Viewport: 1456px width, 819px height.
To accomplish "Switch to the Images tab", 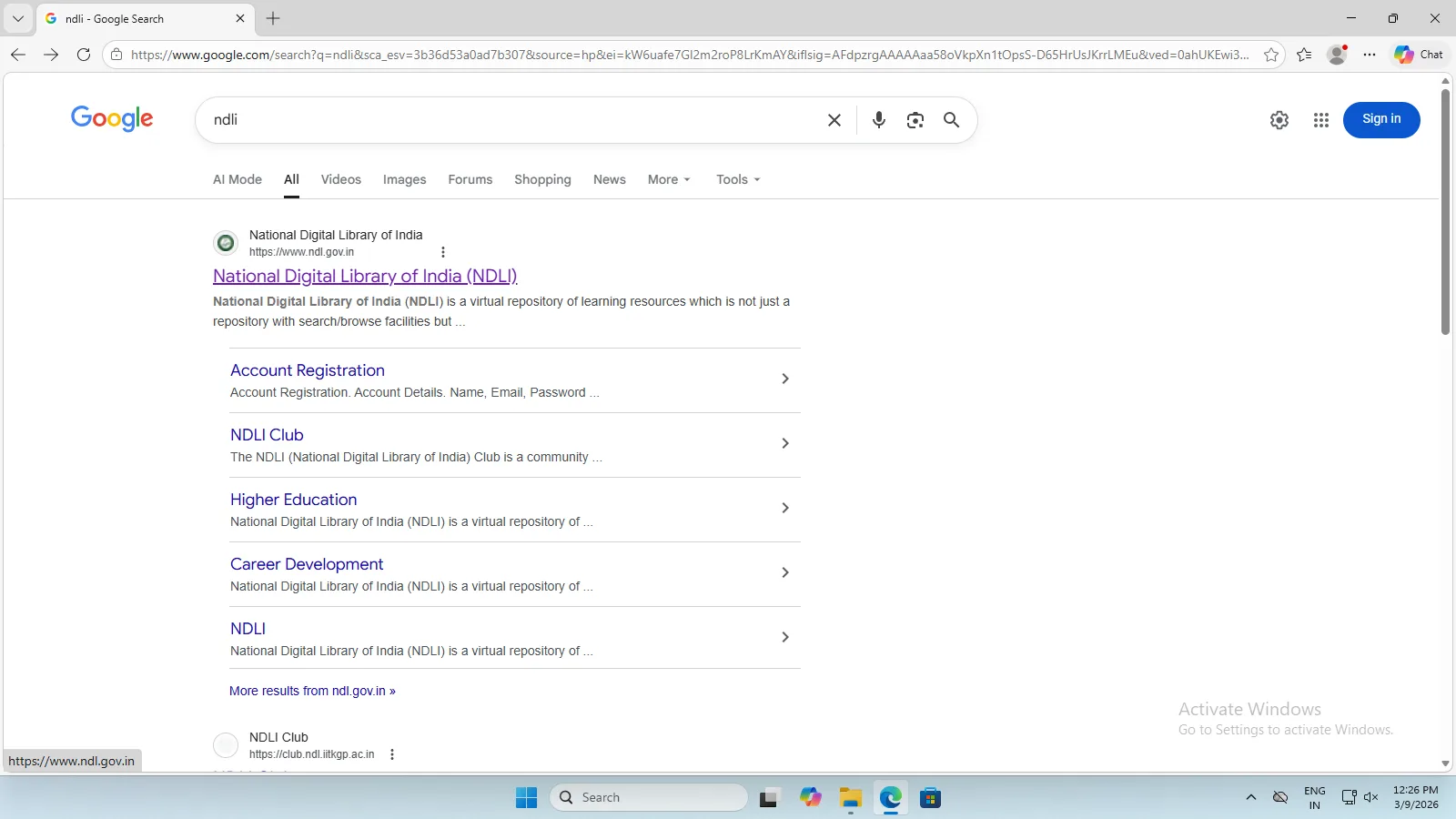I will point(404,179).
